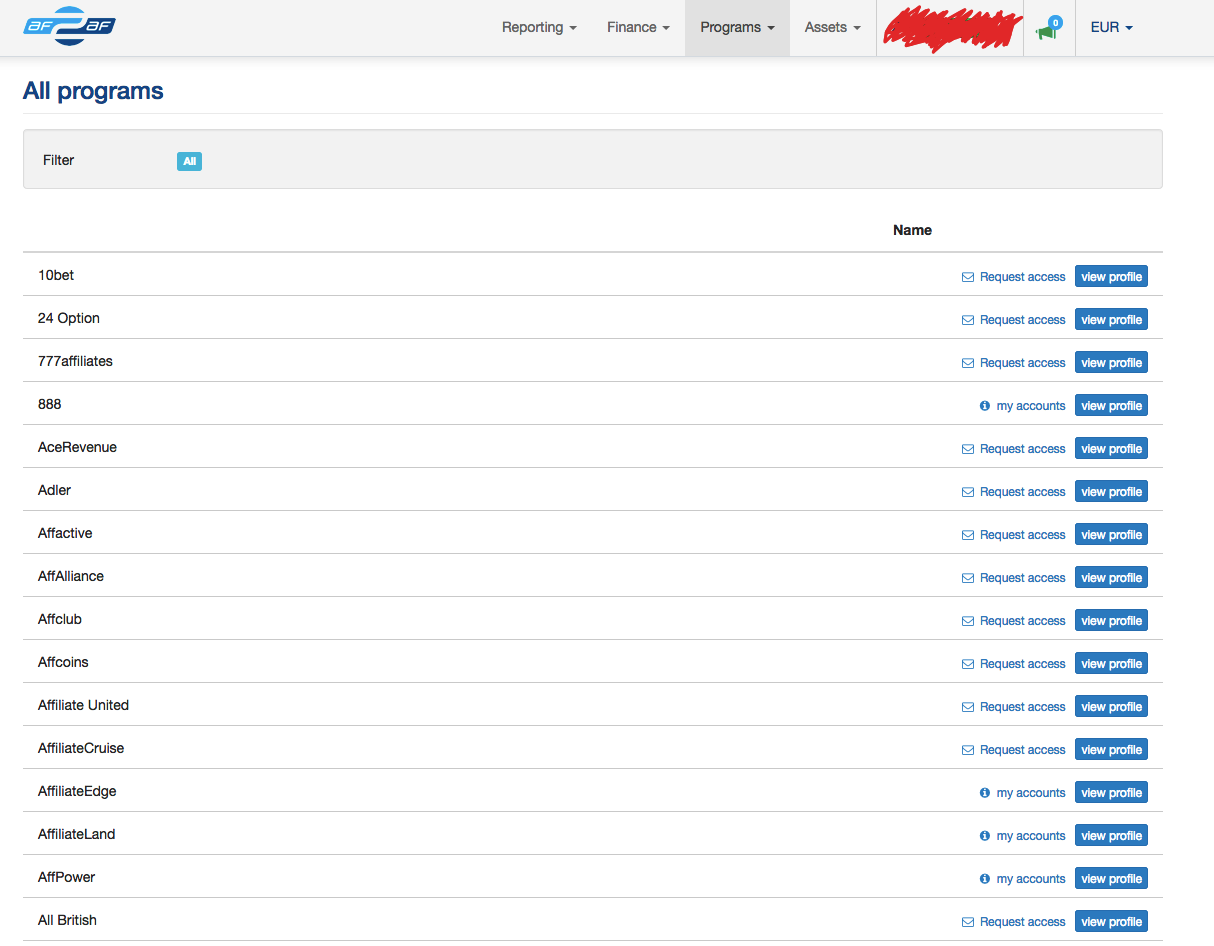Click the 10bet program name
The height and width of the screenshot is (946, 1214).
click(56, 275)
